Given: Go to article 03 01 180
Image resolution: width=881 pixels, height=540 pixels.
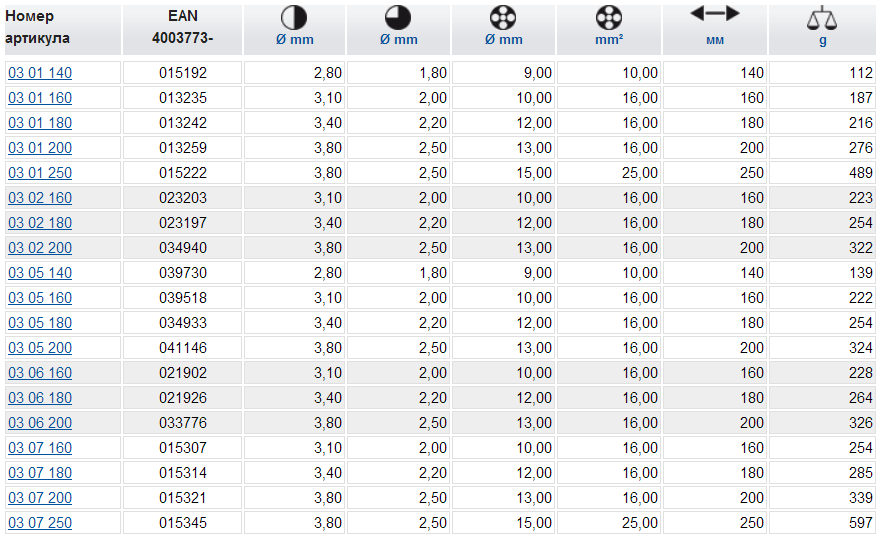Looking at the screenshot, I should pyautogui.click(x=40, y=123).
